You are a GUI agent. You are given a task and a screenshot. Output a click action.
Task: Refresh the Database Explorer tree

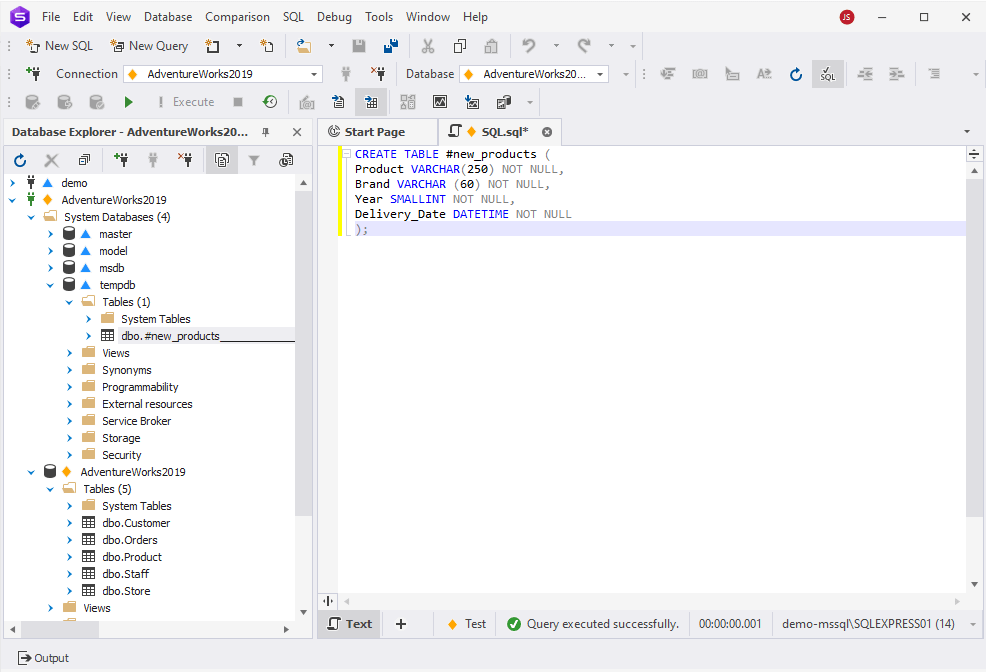pyautogui.click(x=19, y=160)
